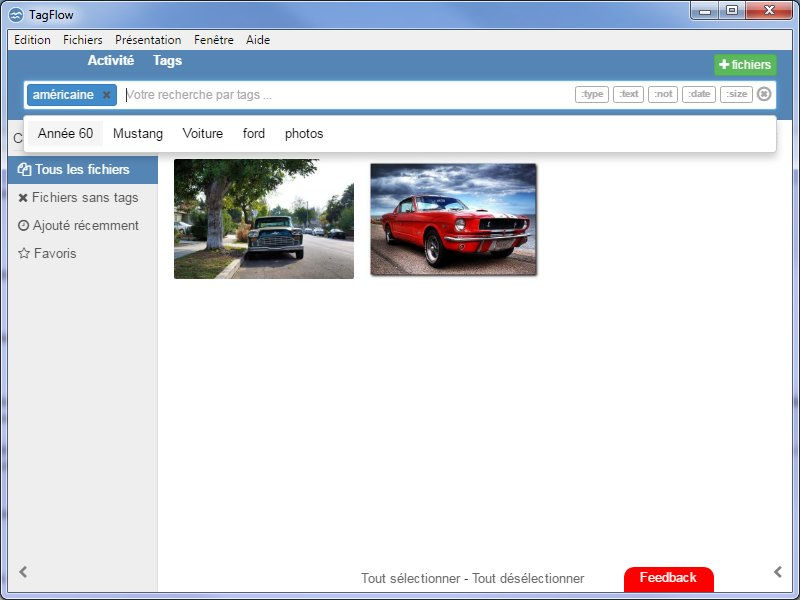Image resolution: width=800 pixels, height=600 pixels.
Task: Insert the :type search filter
Action: coord(592,94)
